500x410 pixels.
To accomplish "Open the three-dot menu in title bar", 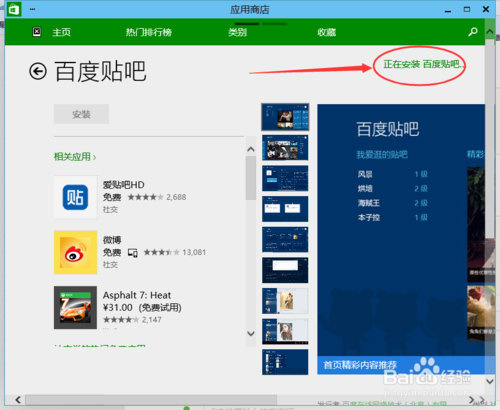I will point(32,9).
